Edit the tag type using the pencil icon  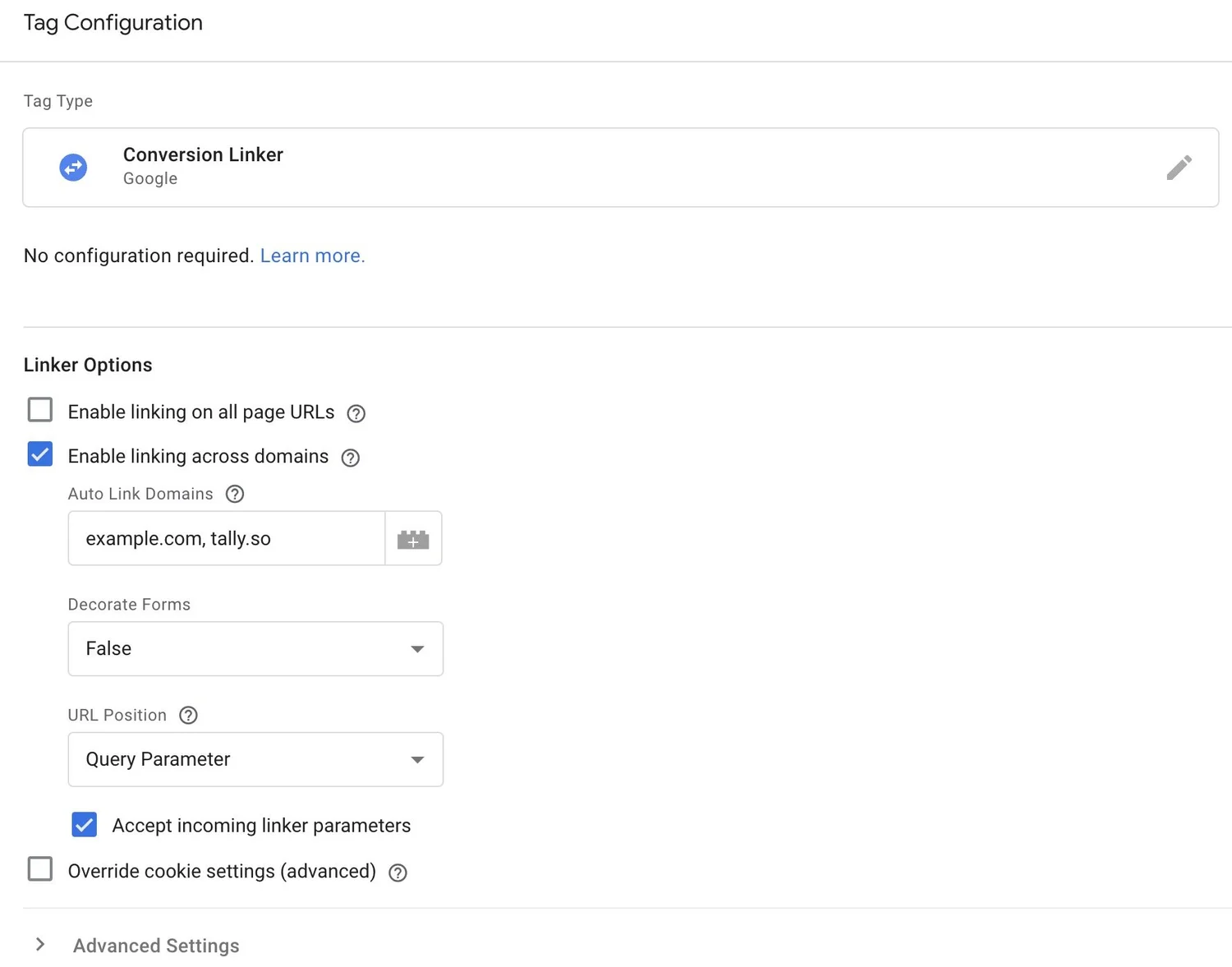click(1179, 167)
